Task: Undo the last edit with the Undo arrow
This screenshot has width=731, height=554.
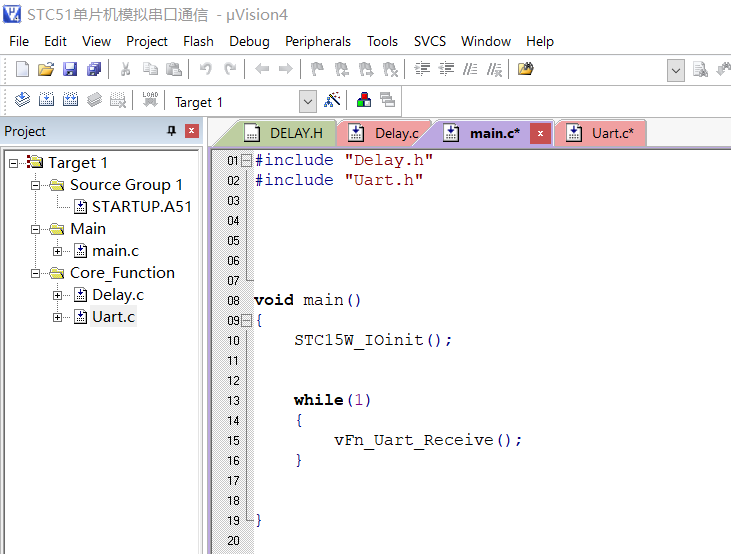Action: coord(205,69)
